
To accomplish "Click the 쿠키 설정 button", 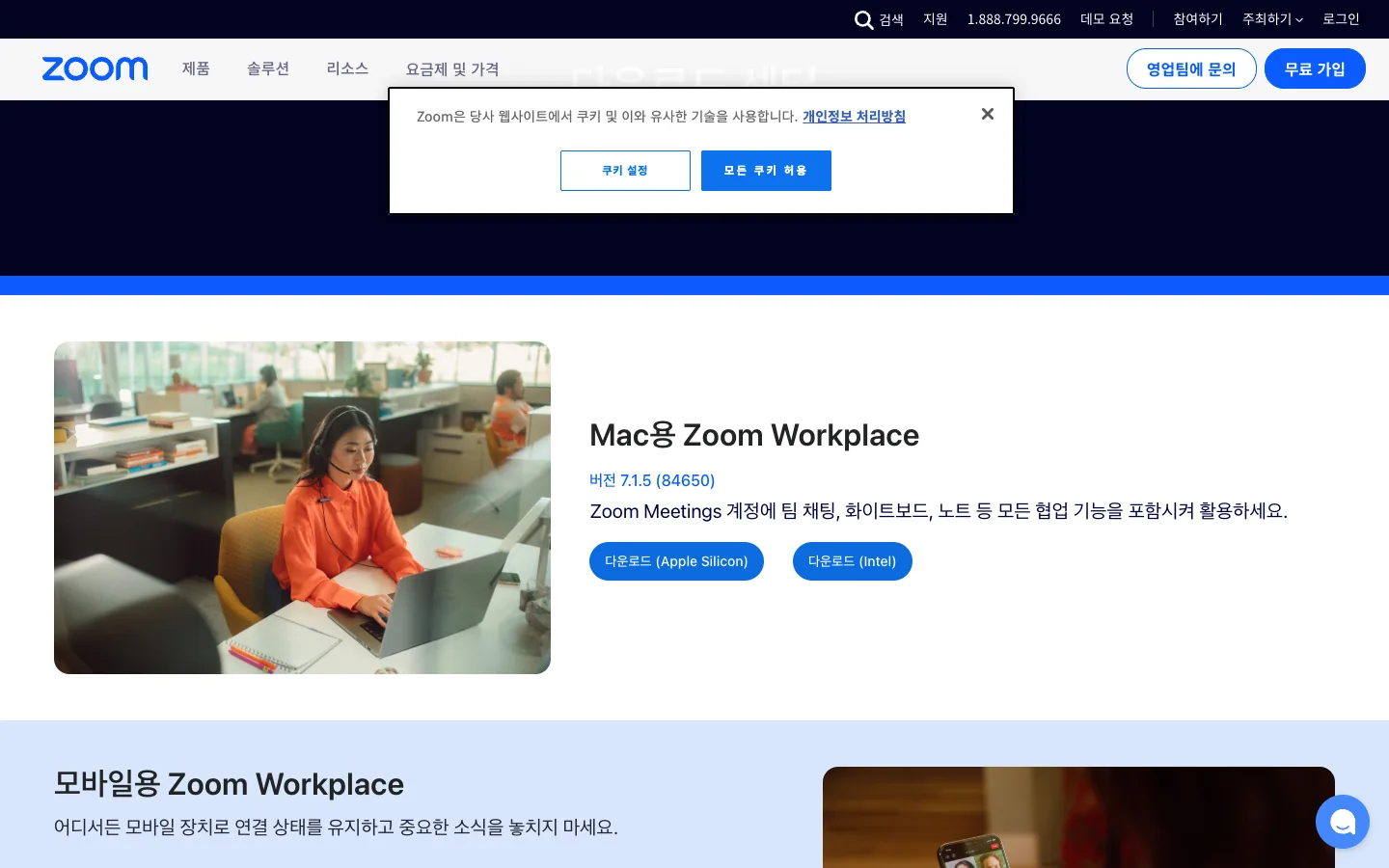I will pos(625,171).
